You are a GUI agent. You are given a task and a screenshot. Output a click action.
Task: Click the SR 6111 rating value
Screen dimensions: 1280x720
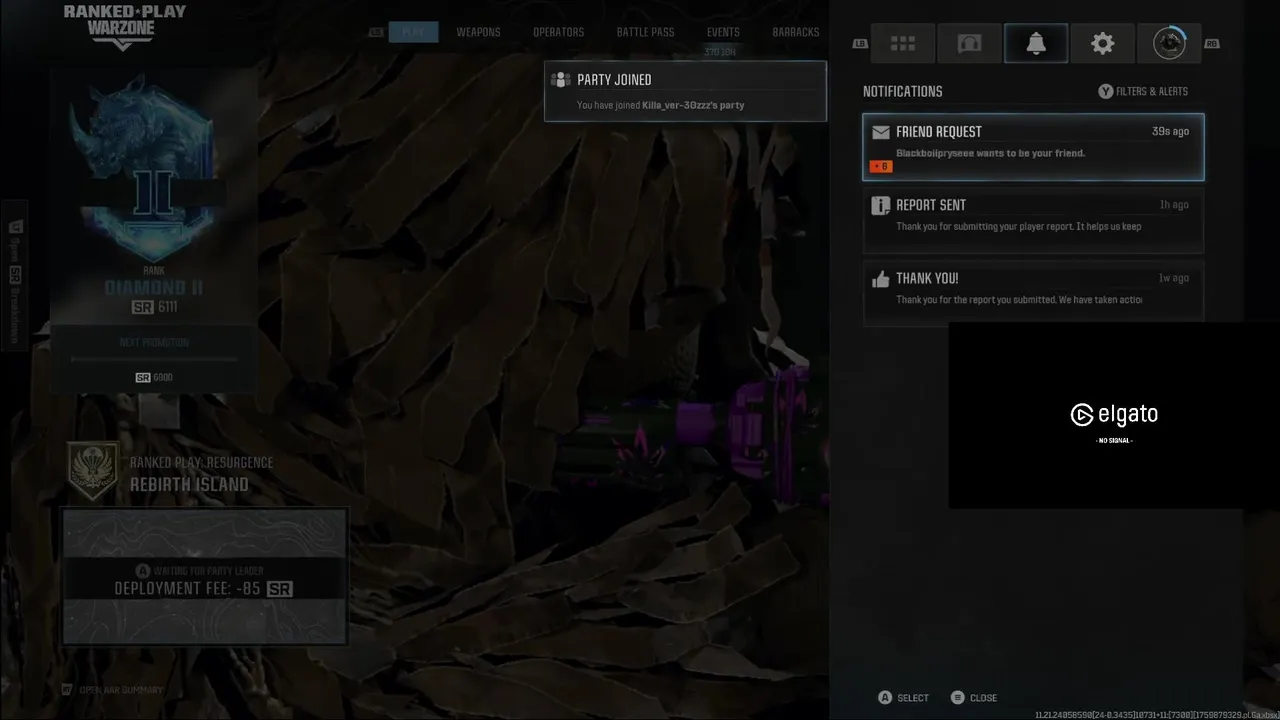point(155,307)
